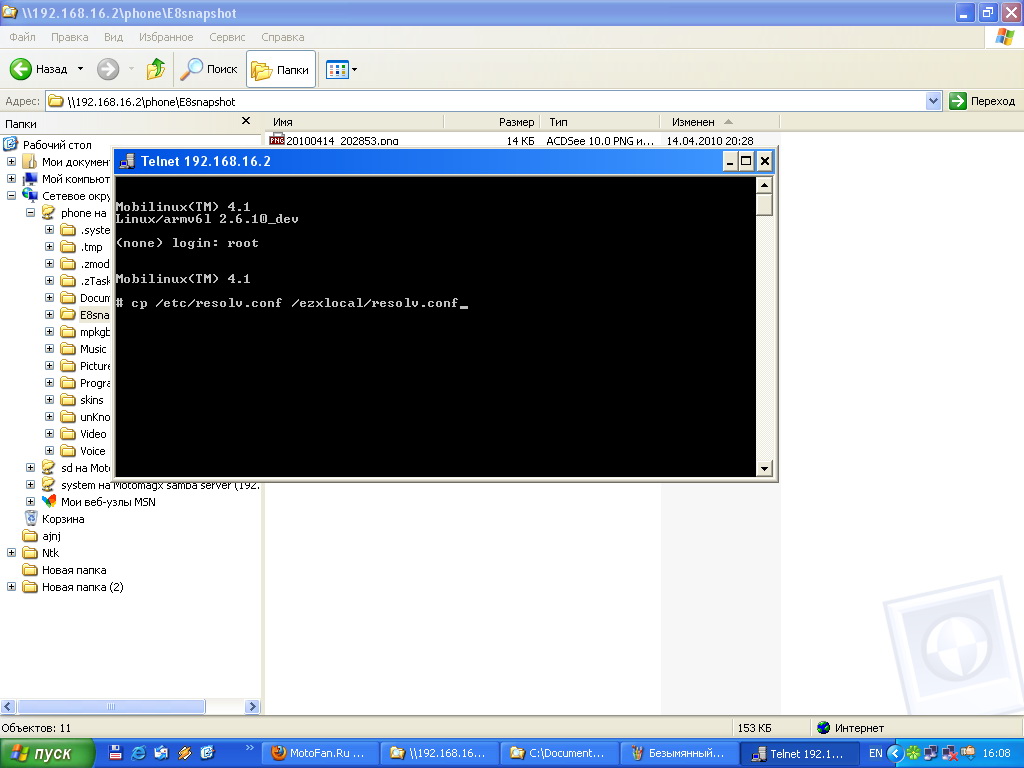Open Поиск search in Explorer toolbar
This screenshot has width=1024, height=768.
pyautogui.click(x=208, y=69)
